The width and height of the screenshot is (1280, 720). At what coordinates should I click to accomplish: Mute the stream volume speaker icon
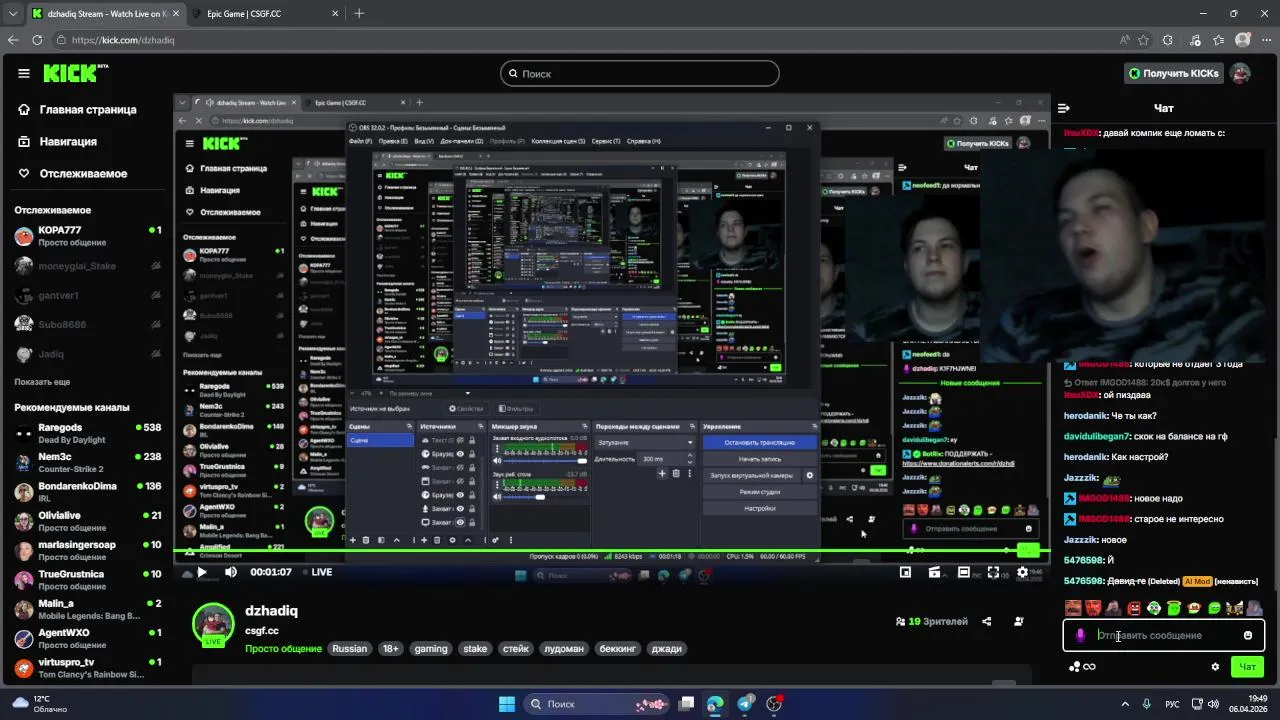[231, 572]
